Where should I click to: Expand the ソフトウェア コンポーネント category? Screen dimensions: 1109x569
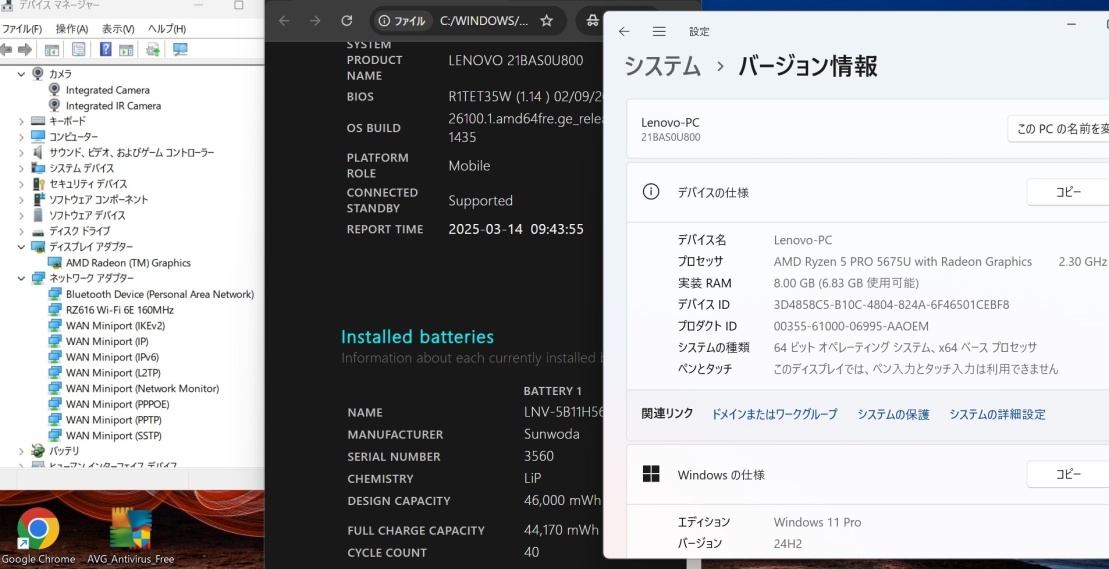tap(21, 199)
